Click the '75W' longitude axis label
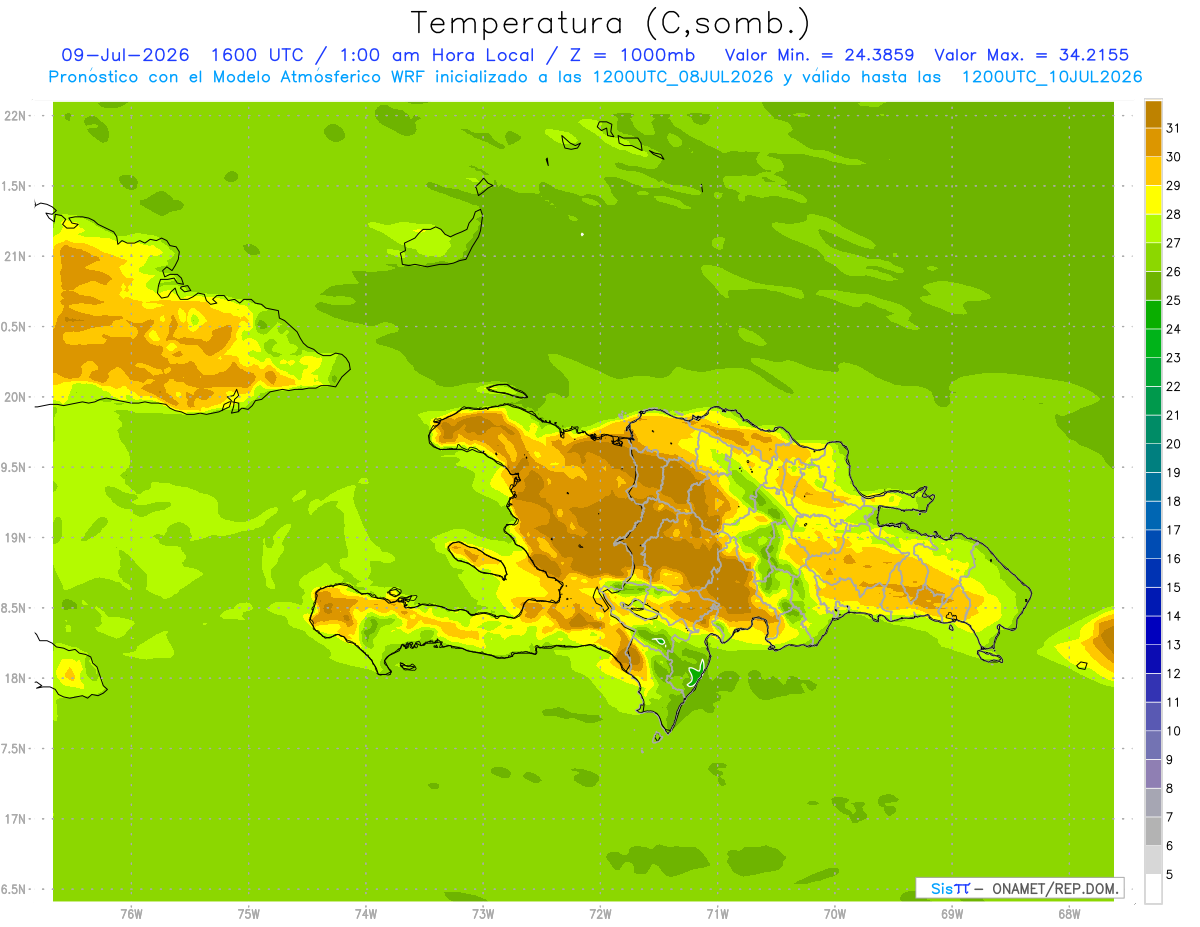 (x=249, y=914)
